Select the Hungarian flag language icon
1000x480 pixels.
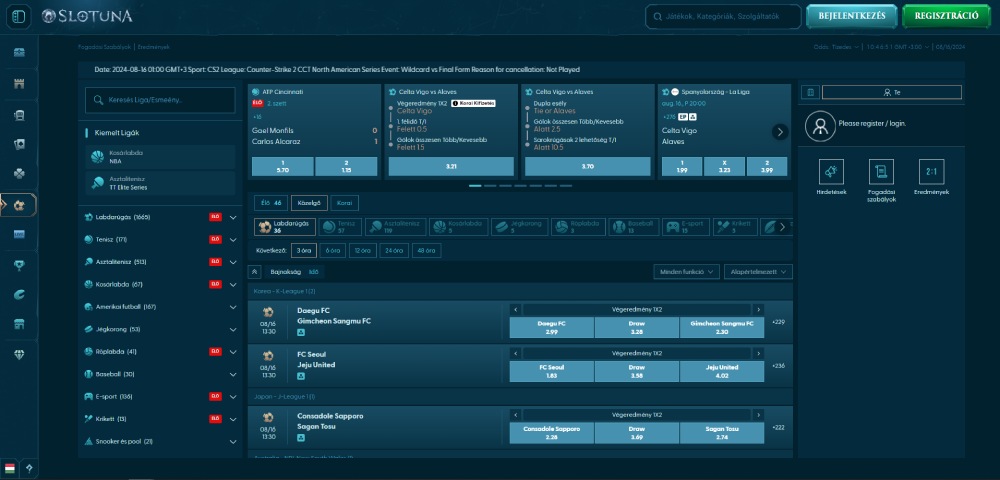pos(10,467)
